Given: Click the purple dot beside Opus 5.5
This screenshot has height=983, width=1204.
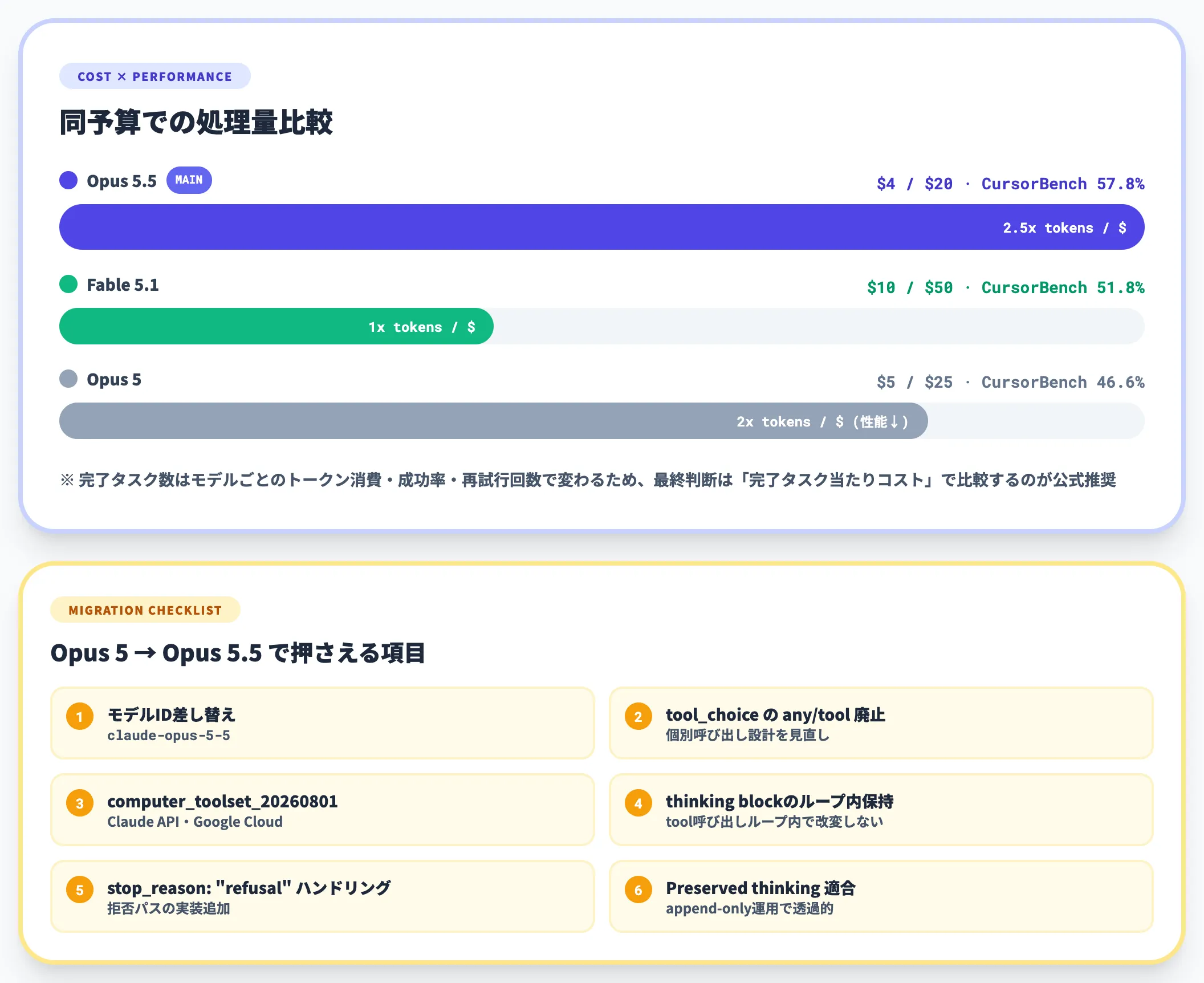Looking at the screenshot, I should point(68,180).
